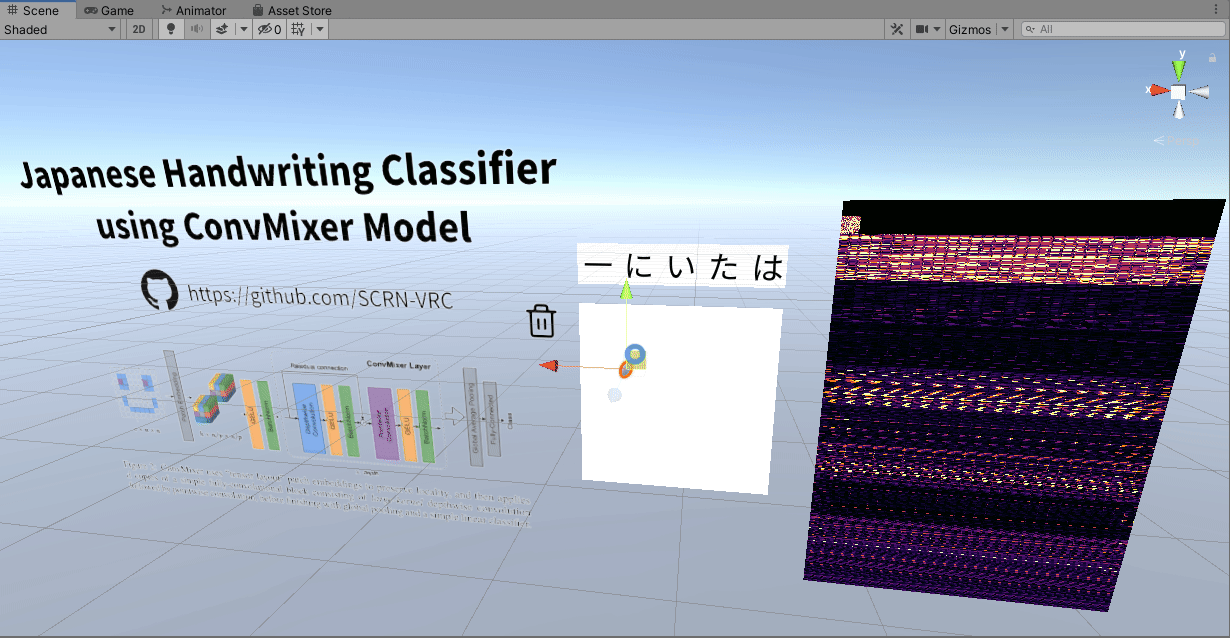Click the trash can icon
Image resolution: width=1230 pixels, height=638 pixels.
coord(541,320)
